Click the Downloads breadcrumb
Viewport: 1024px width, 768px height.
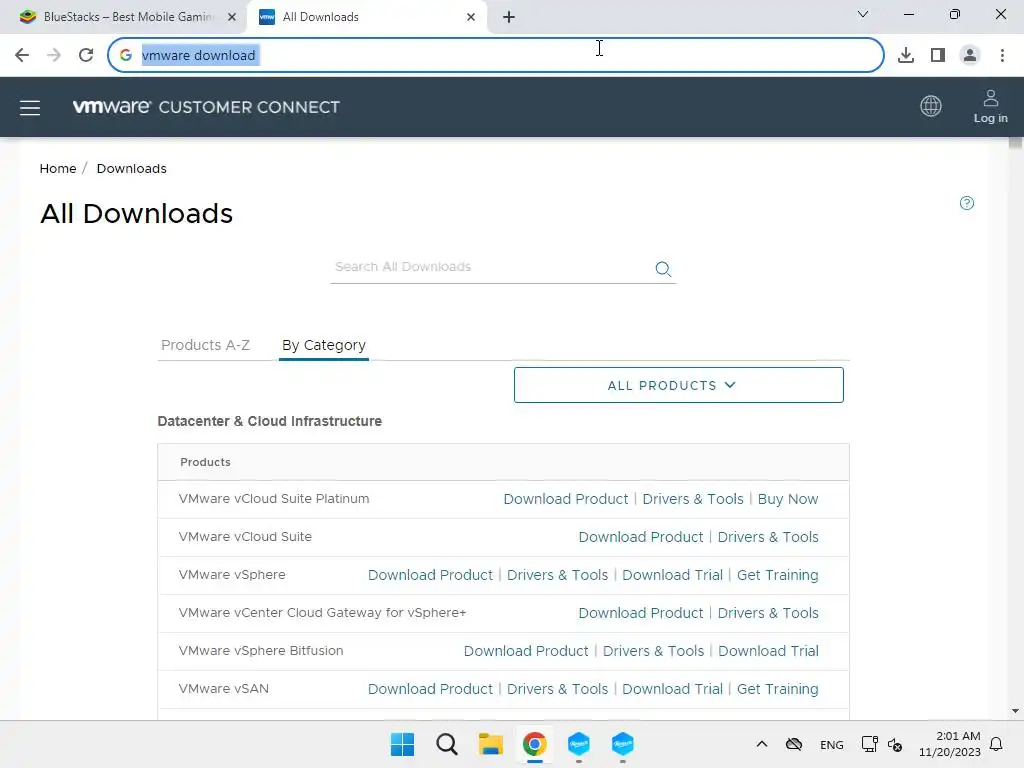[131, 168]
